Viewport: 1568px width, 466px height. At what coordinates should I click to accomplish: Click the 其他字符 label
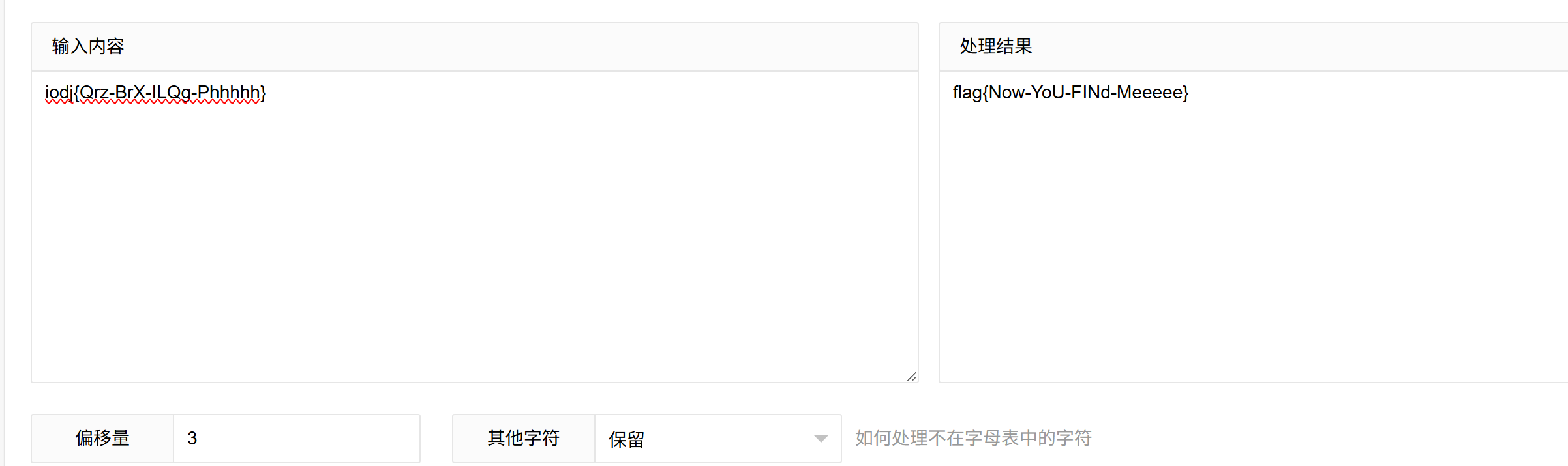(523, 439)
